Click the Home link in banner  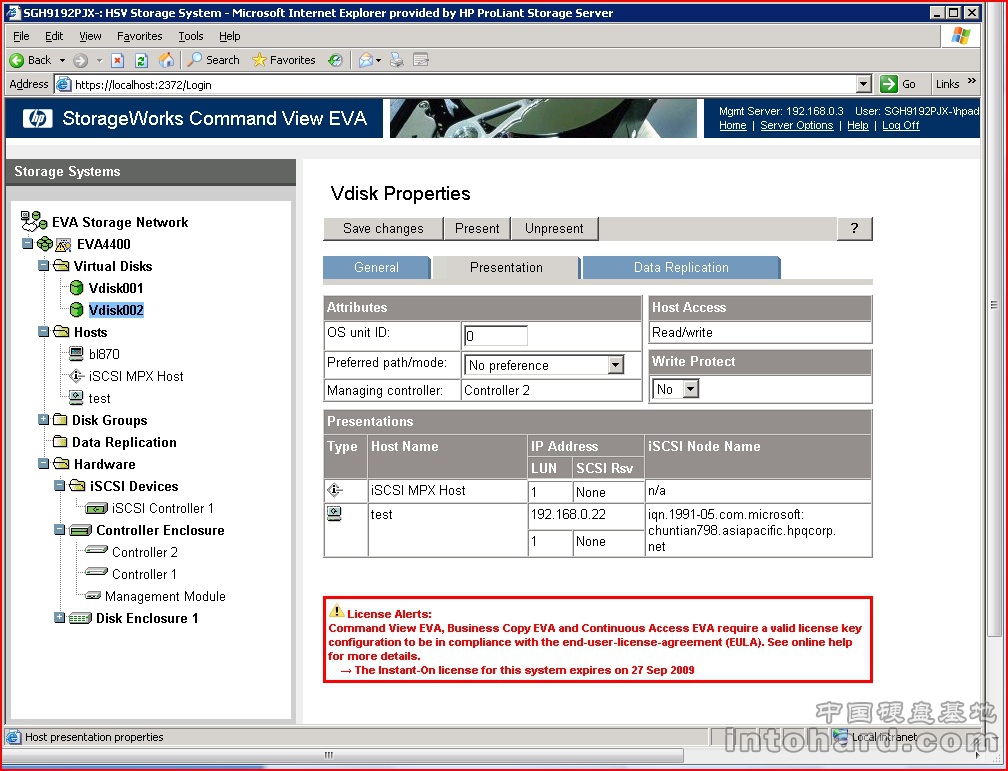[x=733, y=125]
